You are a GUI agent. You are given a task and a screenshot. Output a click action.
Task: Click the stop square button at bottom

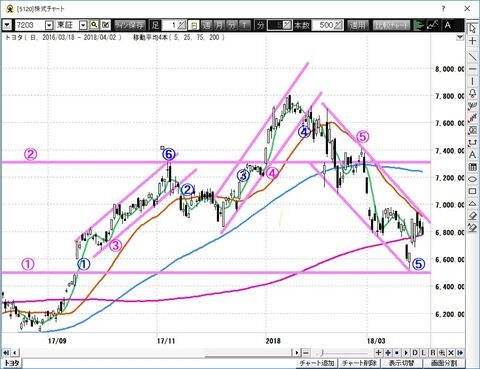click(x=397, y=353)
